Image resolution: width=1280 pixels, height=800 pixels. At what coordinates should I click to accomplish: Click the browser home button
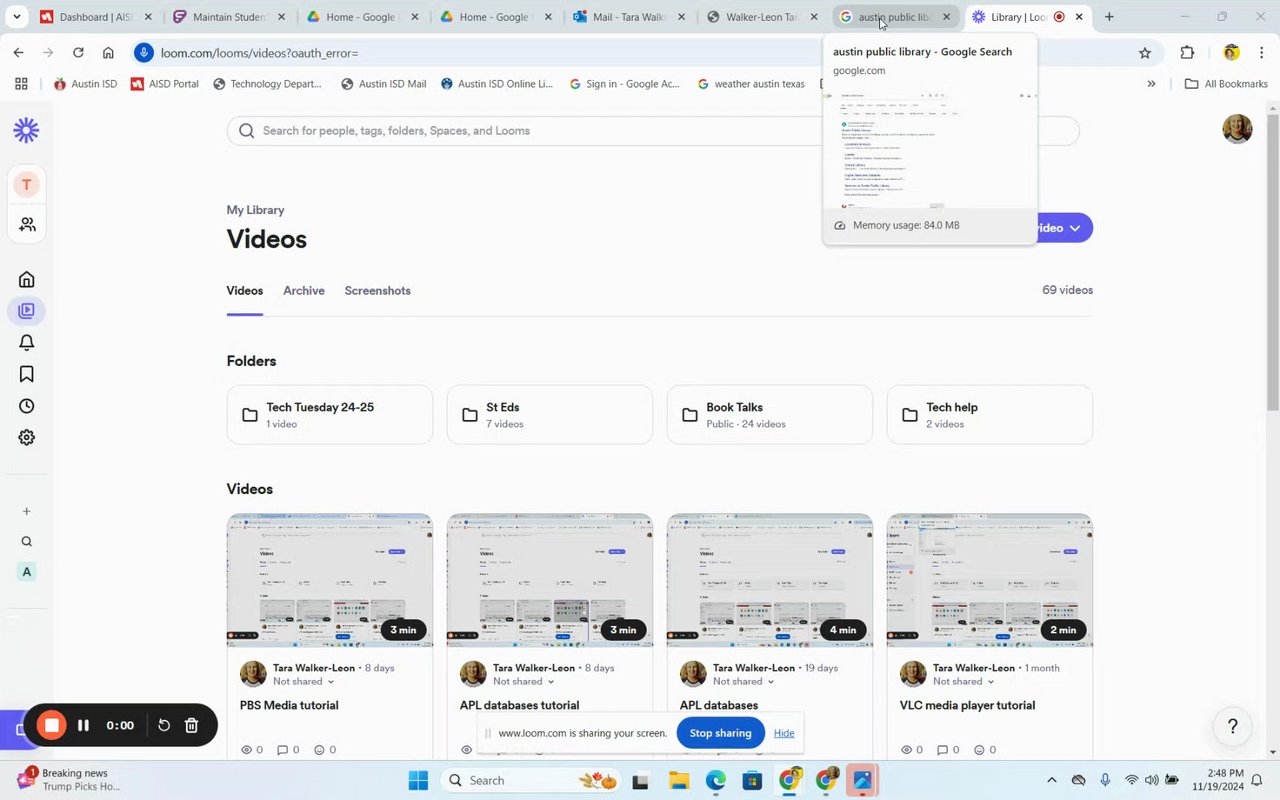[x=108, y=53]
